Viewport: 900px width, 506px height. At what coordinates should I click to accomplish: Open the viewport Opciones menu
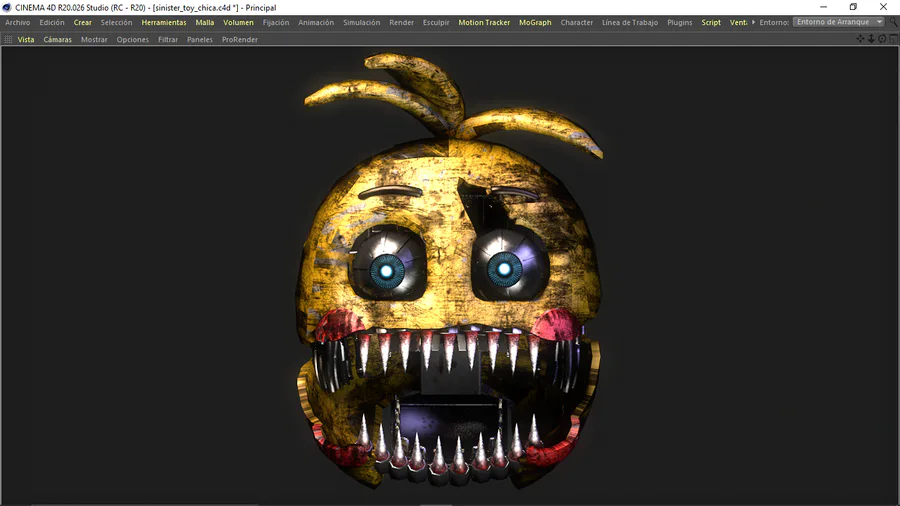coord(133,40)
